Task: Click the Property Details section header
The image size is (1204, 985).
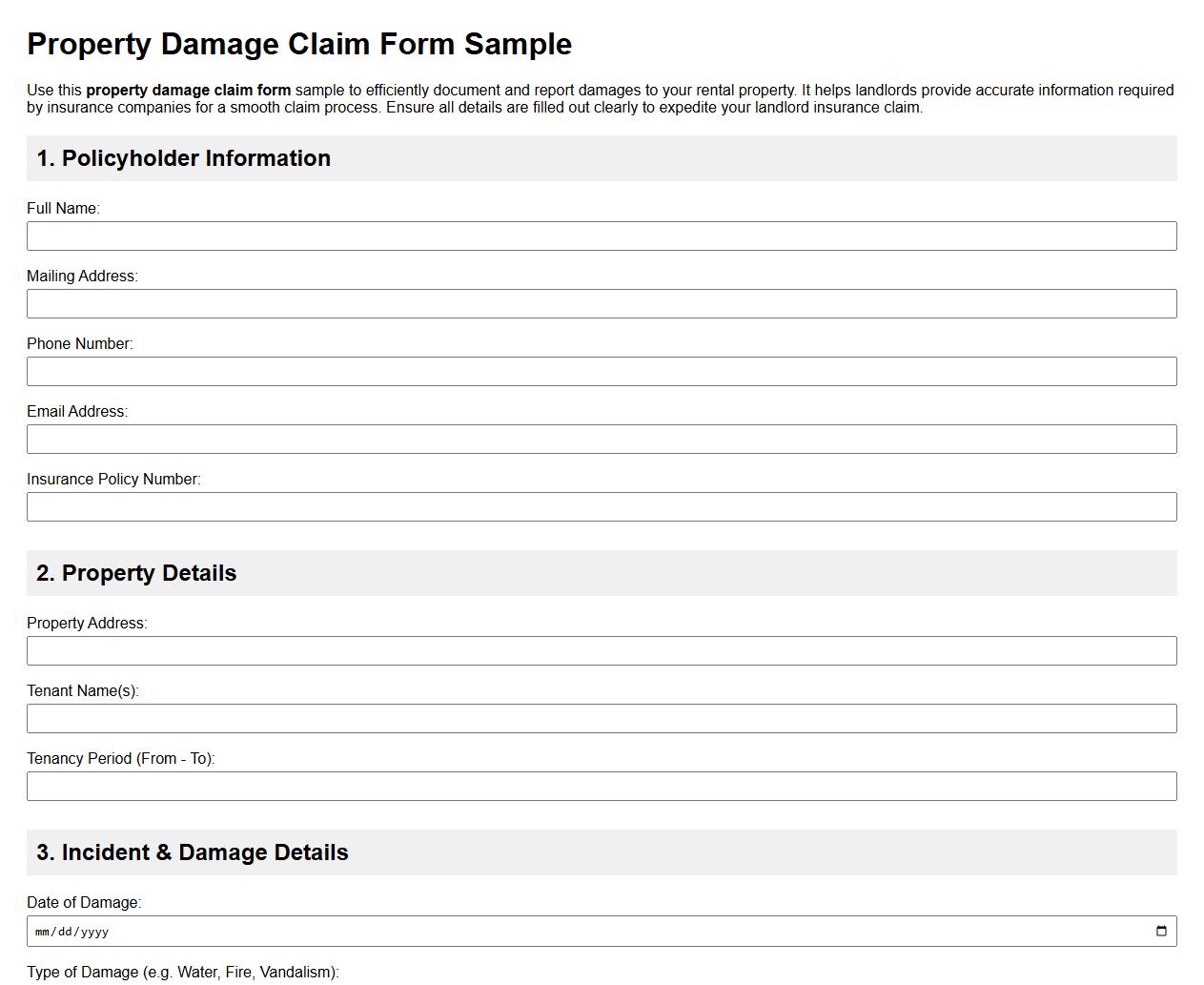Action: [x=135, y=573]
